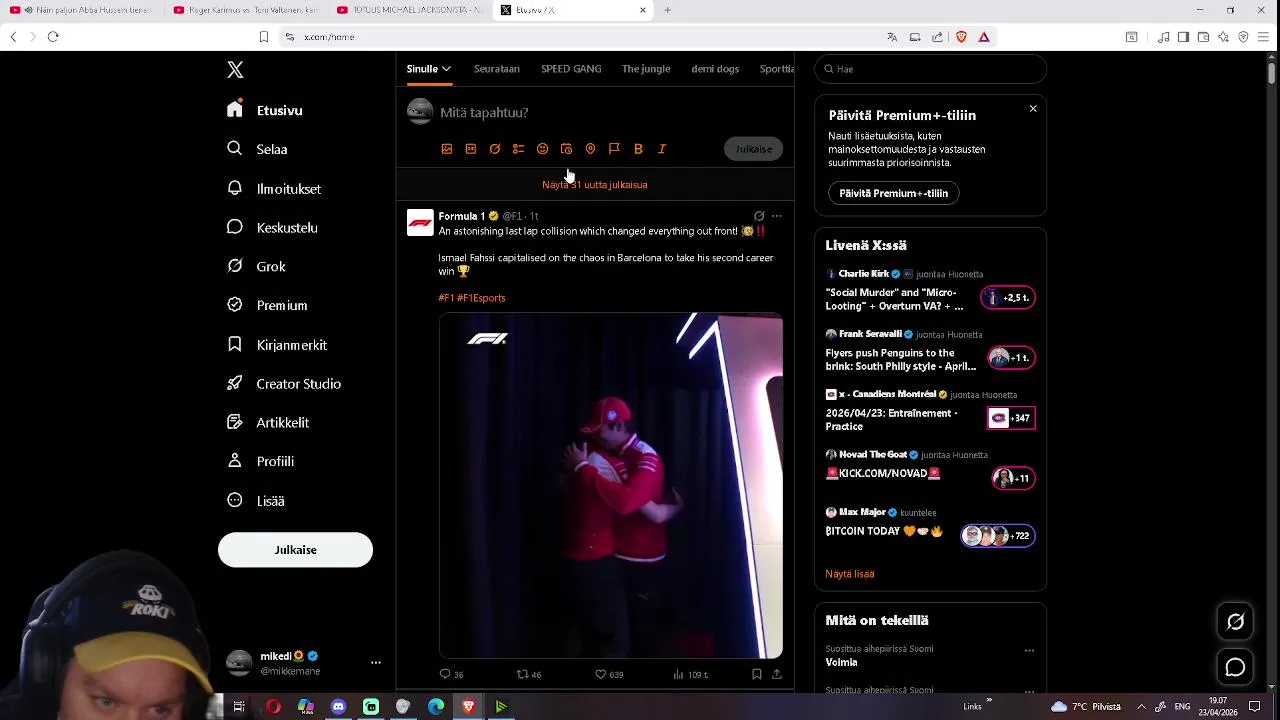
Task: Click the composer Julkaise button
Action: (x=754, y=149)
